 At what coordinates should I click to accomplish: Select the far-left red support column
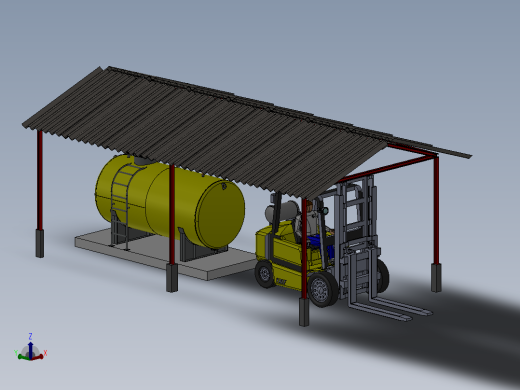coord(40,180)
